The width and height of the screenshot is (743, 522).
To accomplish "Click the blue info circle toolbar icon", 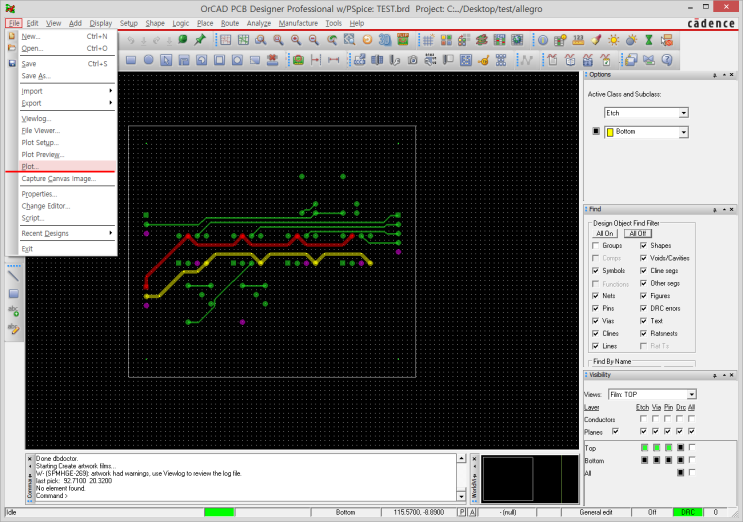I will (543, 40).
